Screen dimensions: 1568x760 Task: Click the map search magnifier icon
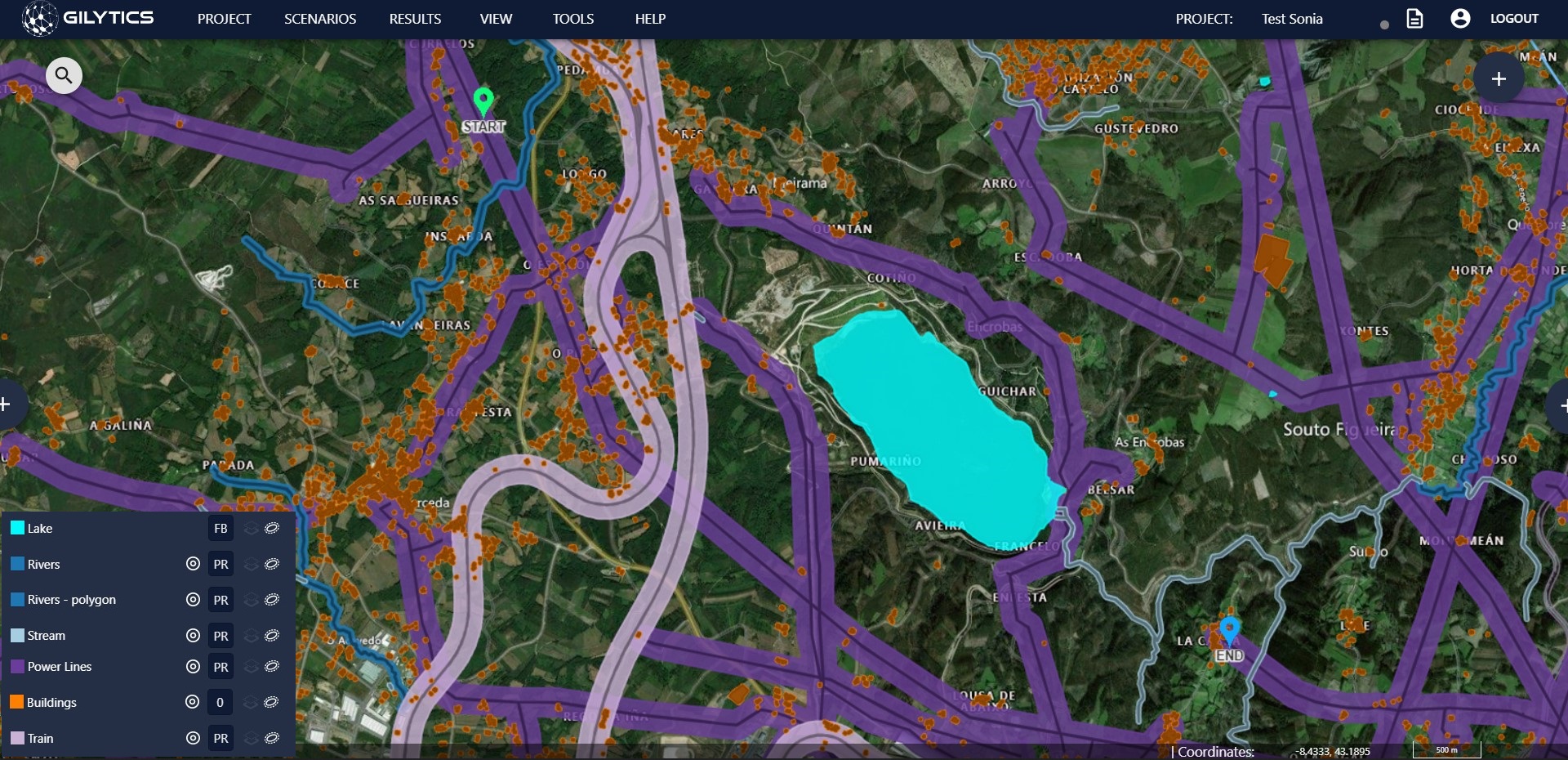pos(64,76)
